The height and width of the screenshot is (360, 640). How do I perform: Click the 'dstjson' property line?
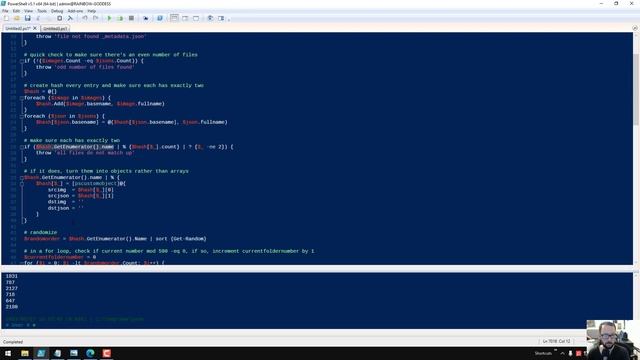coord(65,208)
